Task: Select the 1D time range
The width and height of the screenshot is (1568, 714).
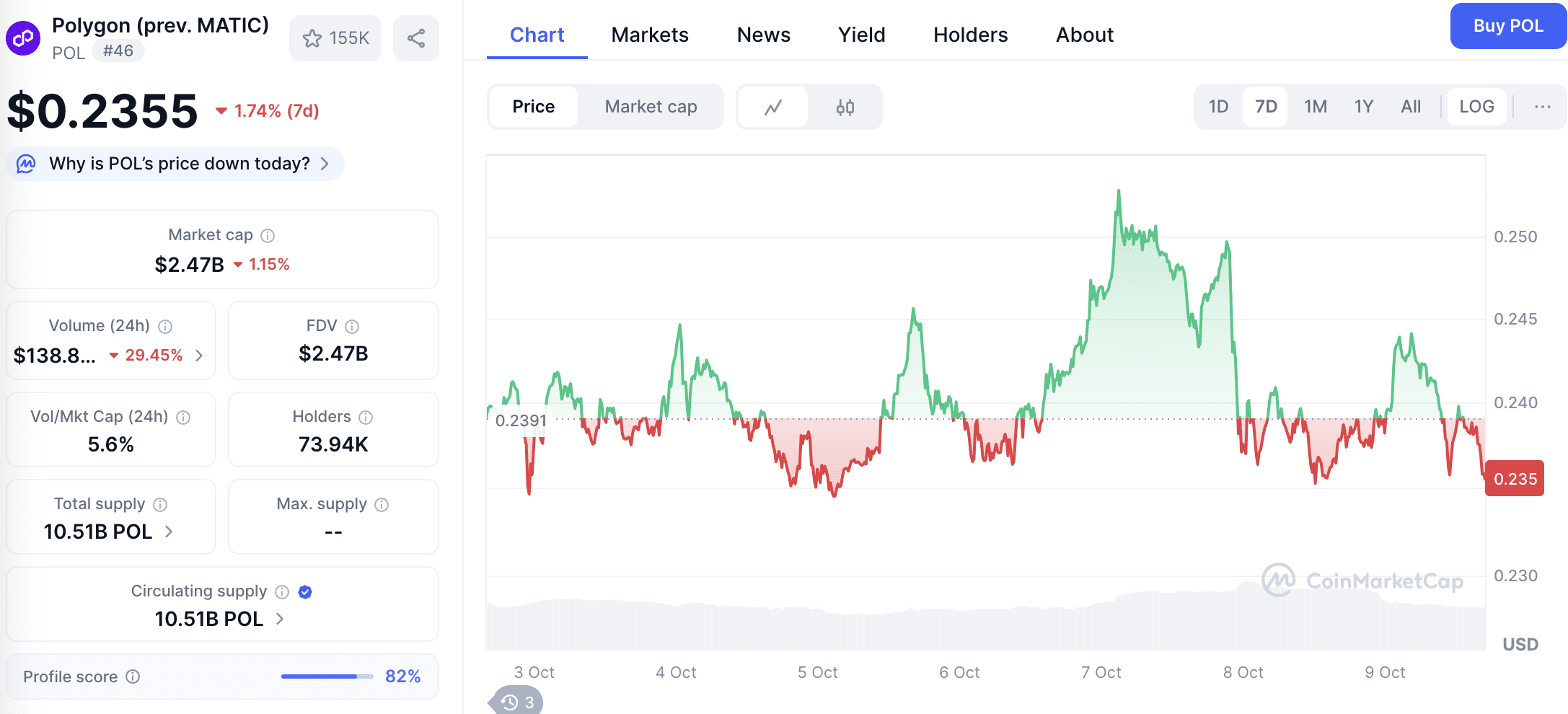Action: pos(1218,107)
